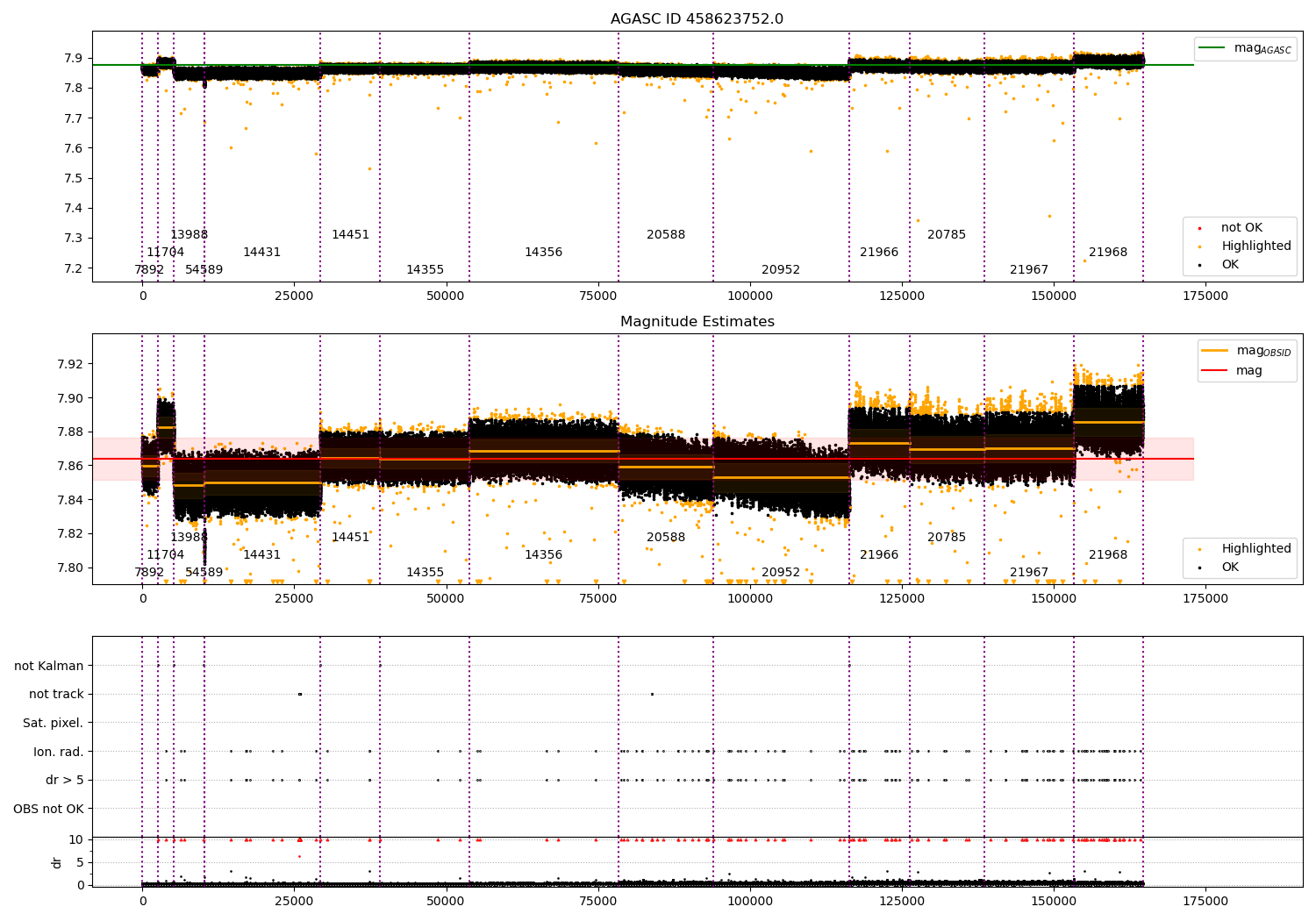Viewport: 1316px width, 921px height.
Task: Select the 'Magnitude Estimates' panel title
Action: (x=697, y=322)
